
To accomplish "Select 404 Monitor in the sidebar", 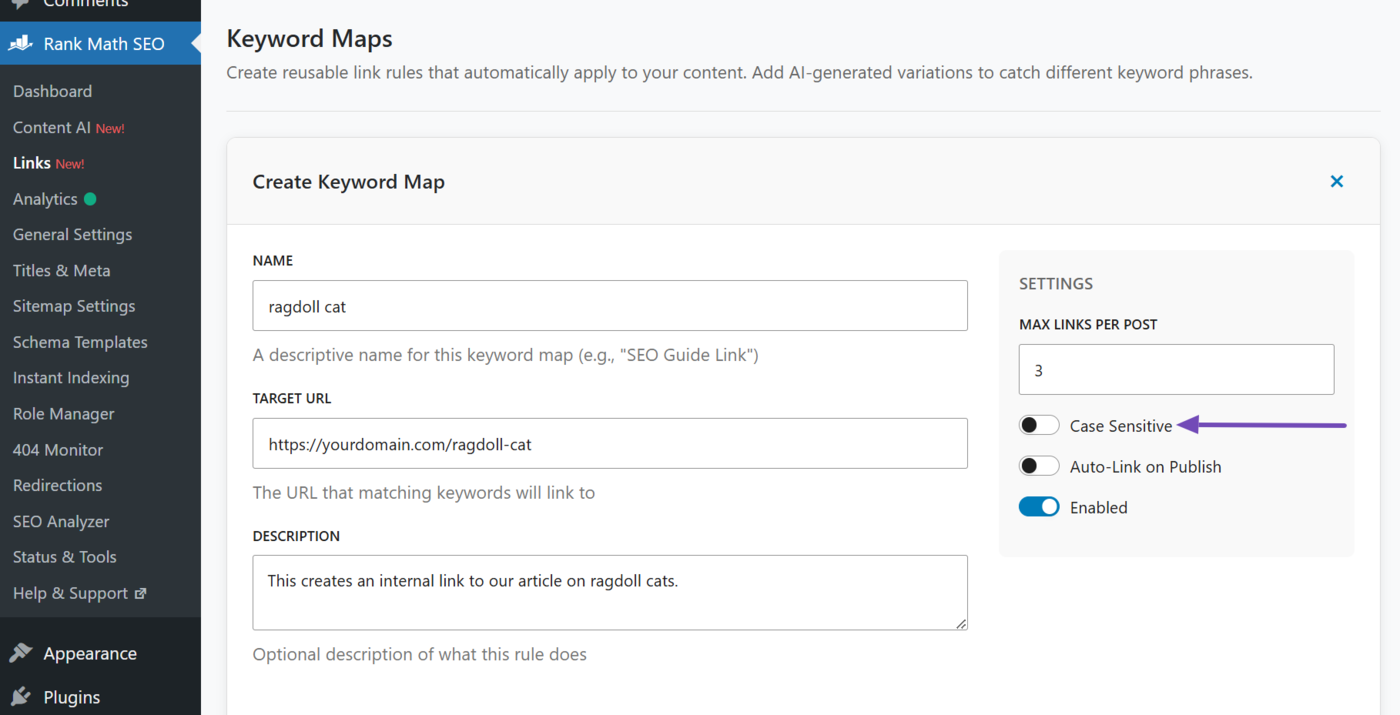I will 57,449.
